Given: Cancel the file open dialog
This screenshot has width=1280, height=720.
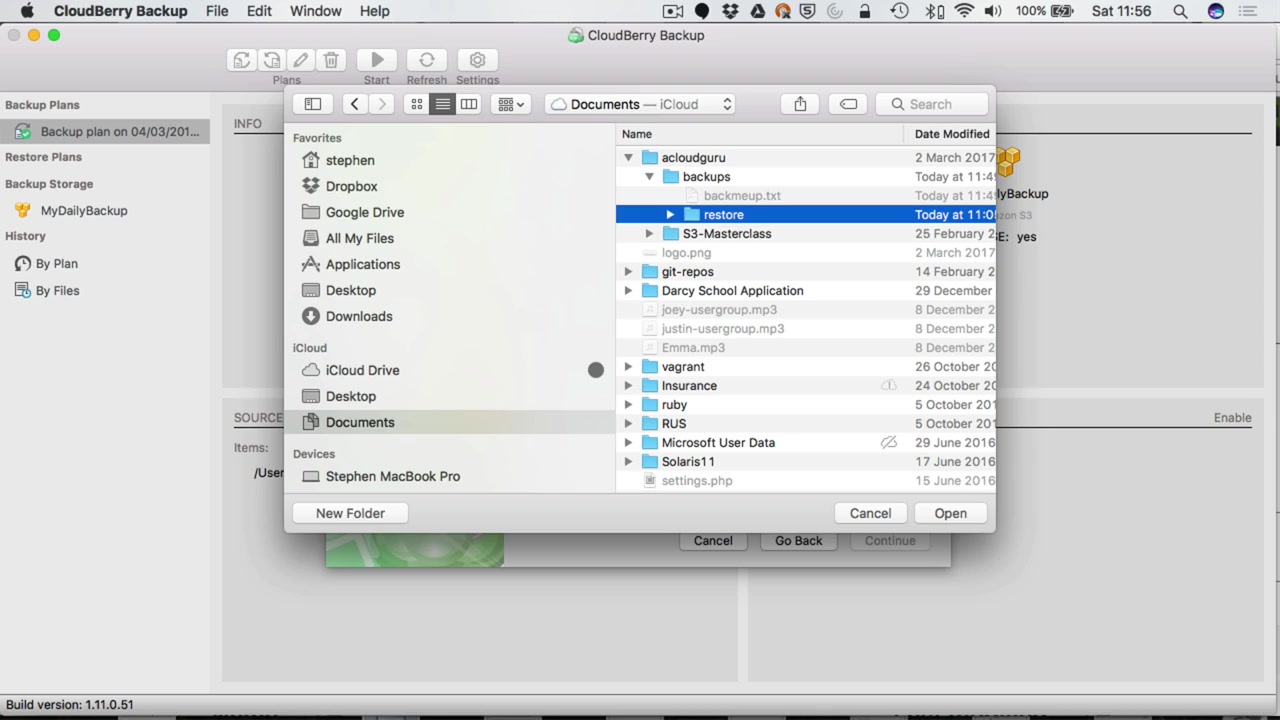Looking at the screenshot, I should coord(870,513).
